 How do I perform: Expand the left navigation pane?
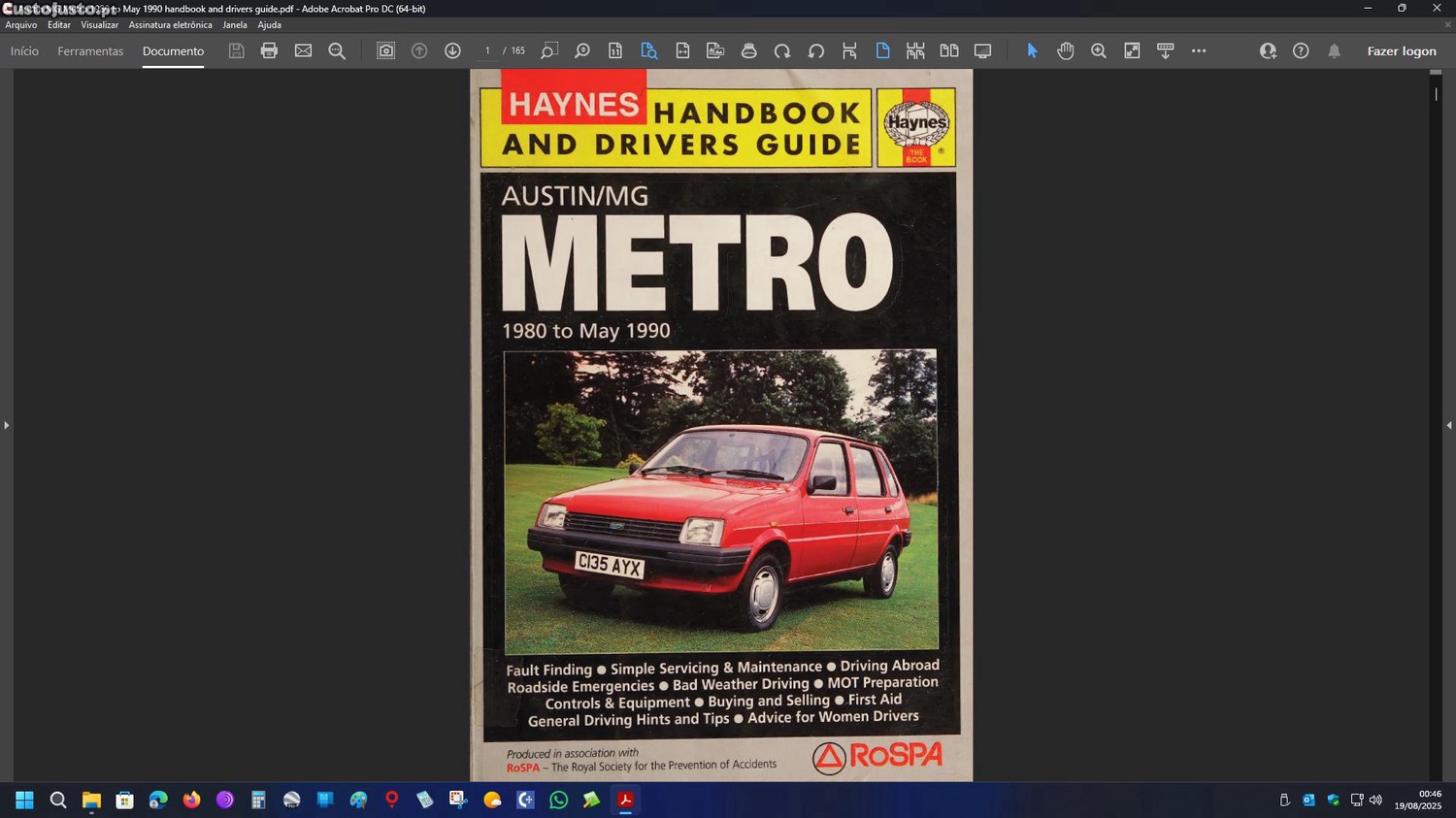pyautogui.click(x=6, y=425)
